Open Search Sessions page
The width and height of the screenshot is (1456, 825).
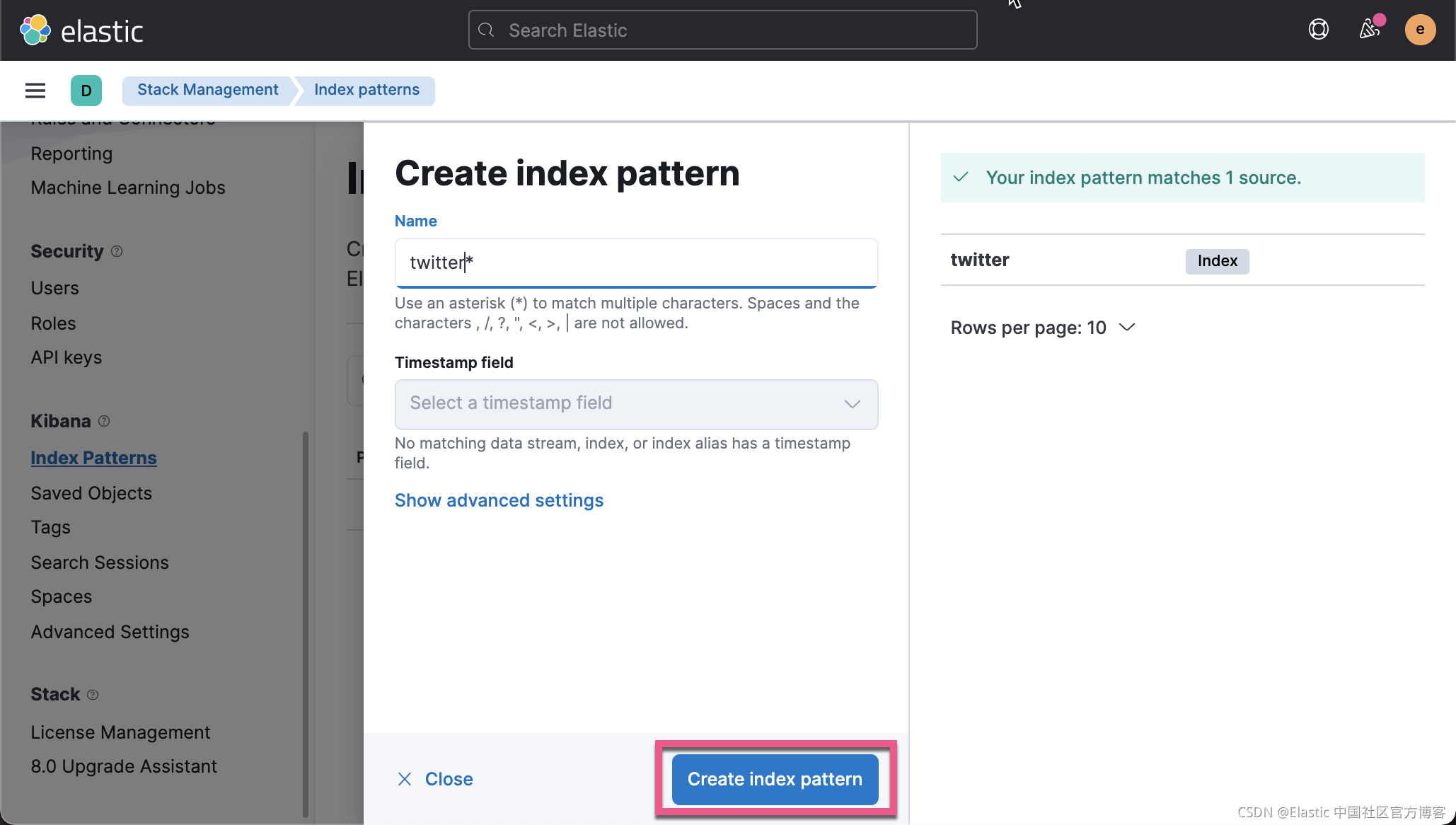[100, 562]
